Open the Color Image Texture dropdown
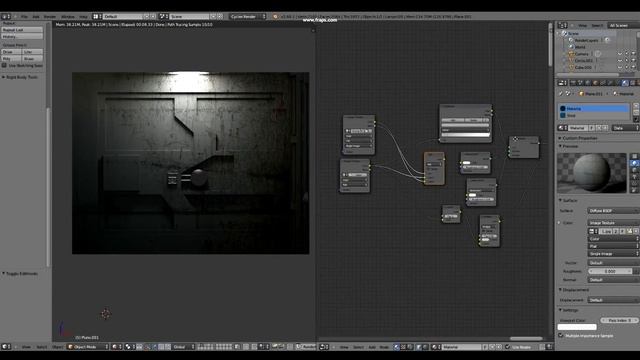640x360 pixels. [x=613, y=223]
